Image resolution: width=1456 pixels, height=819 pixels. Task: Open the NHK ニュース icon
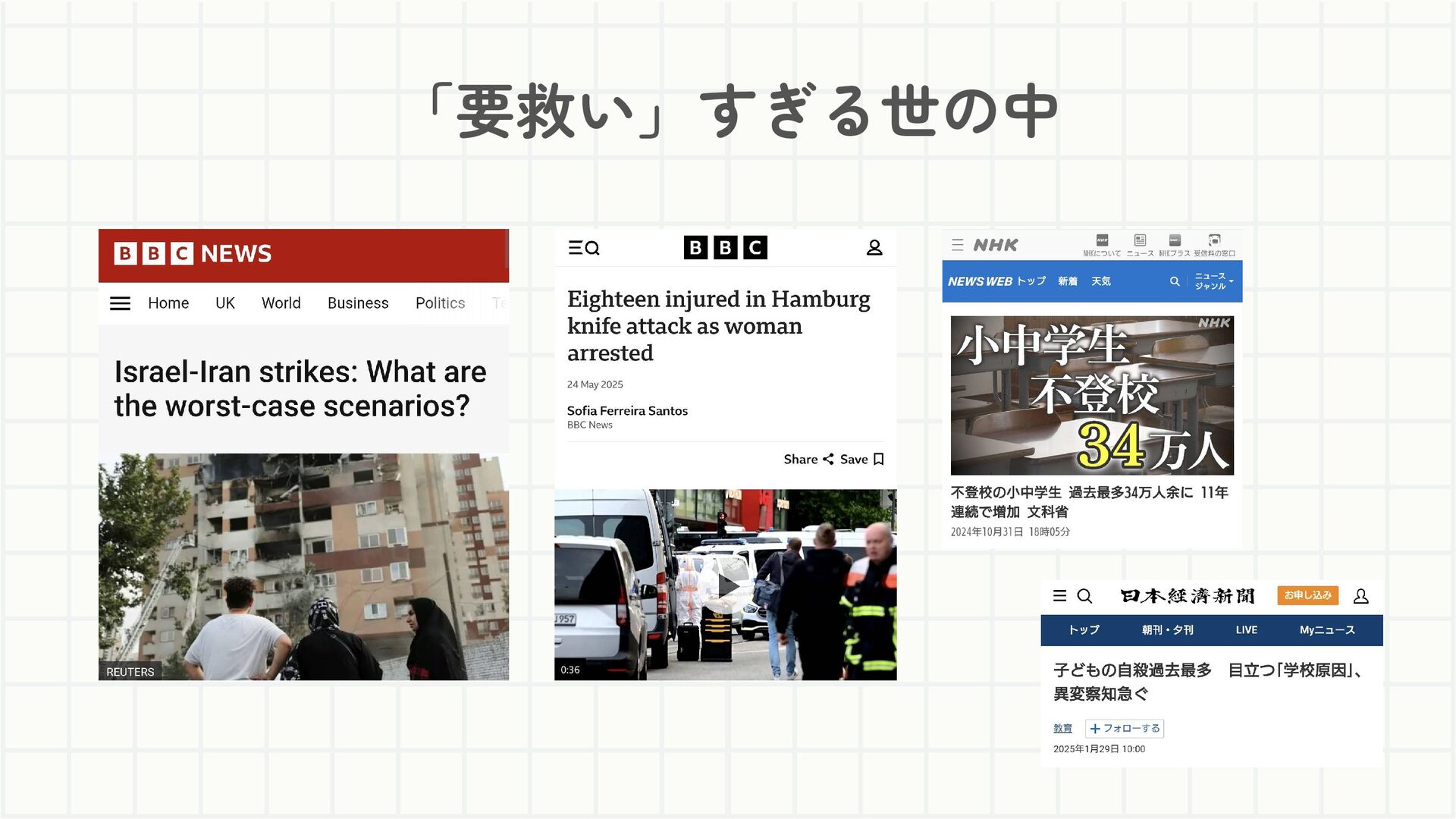coord(1140,246)
